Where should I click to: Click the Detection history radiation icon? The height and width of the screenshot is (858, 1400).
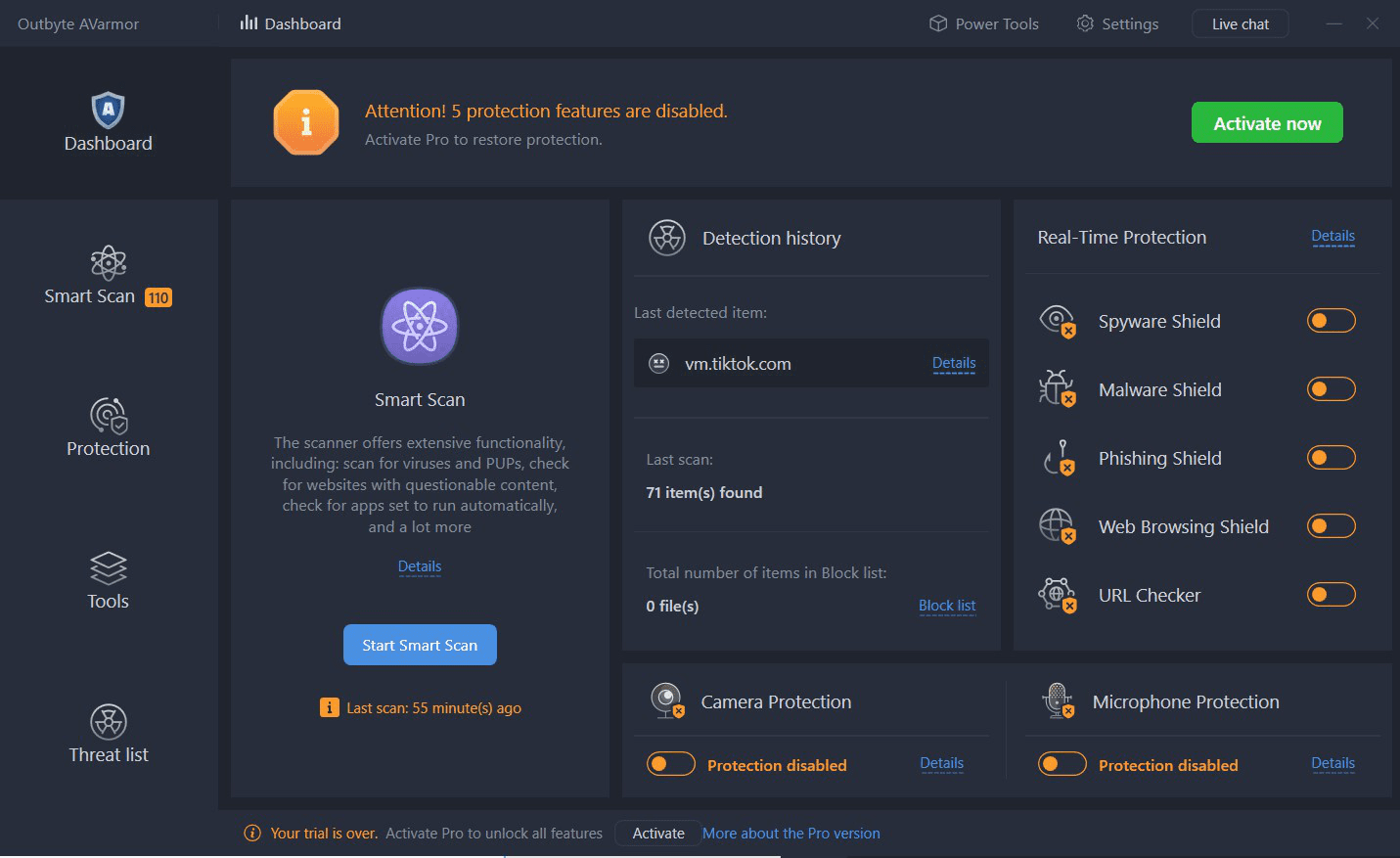coord(667,238)
